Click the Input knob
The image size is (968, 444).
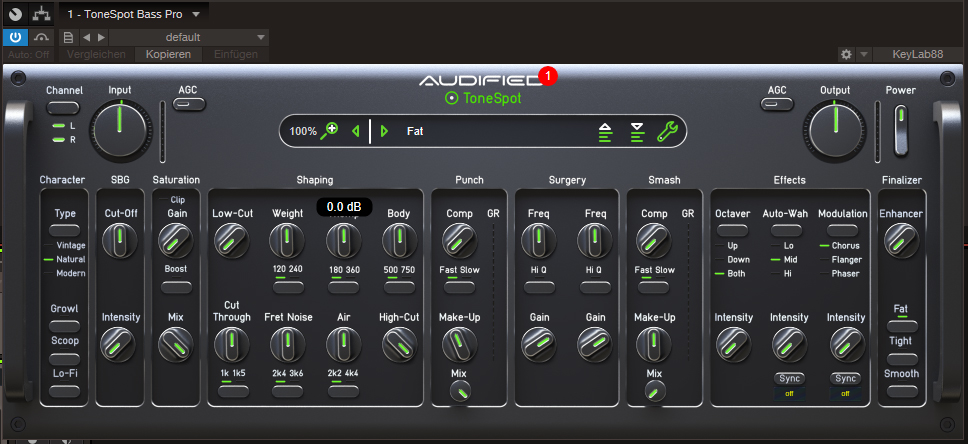click(x=120, y=130)
